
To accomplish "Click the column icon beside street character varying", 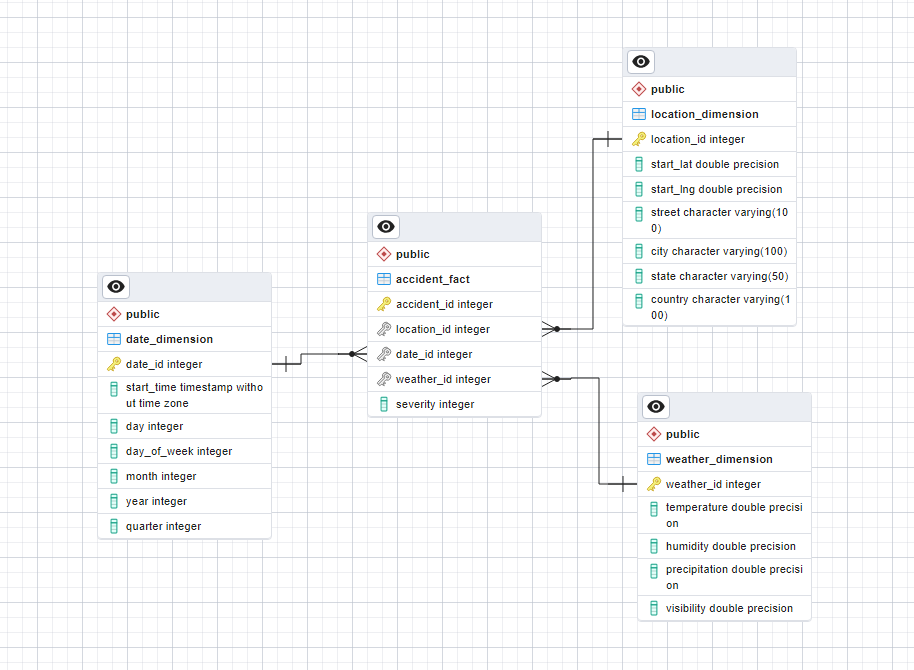I will pos(639,213).
